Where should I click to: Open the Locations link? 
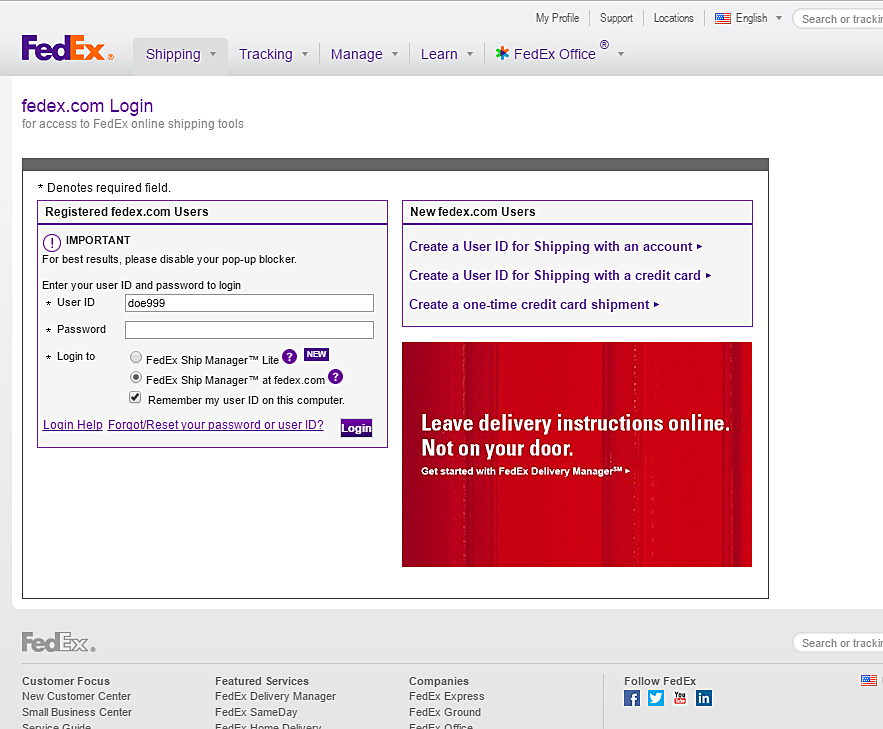(x=674, y=18)
